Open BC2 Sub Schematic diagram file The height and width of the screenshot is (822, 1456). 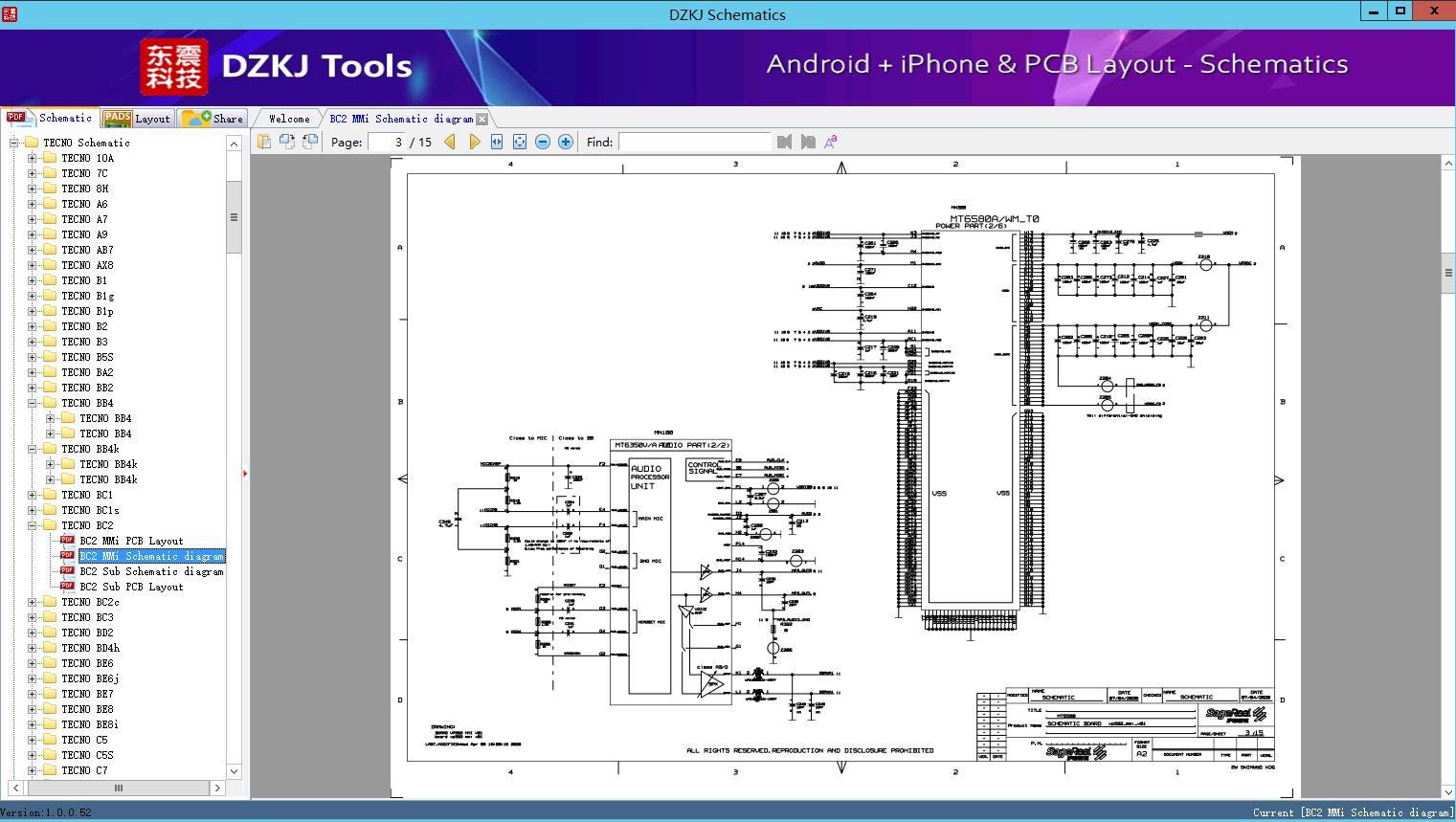click(x=151, y=571)
